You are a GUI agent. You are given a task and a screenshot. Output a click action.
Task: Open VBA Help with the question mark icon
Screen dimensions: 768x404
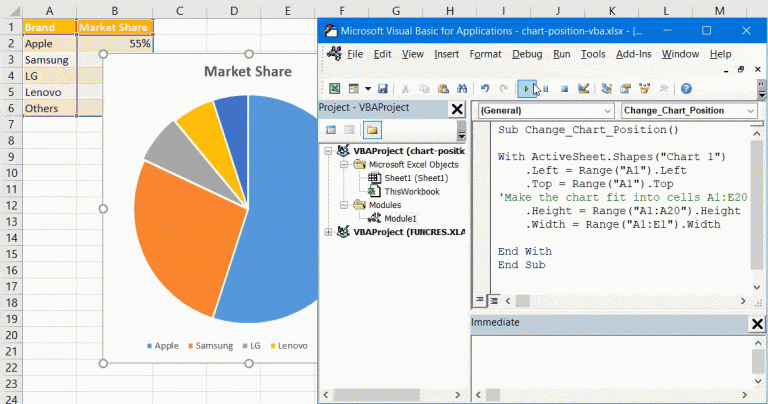686,89
